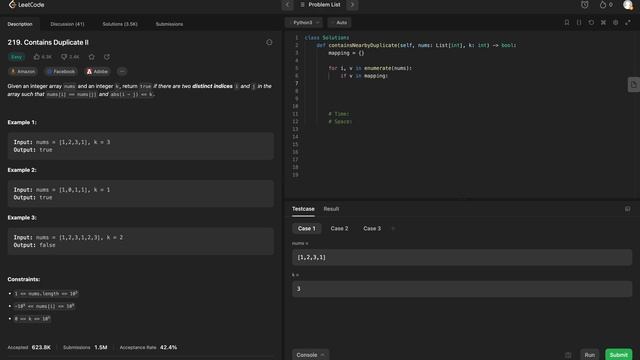Image resolution: width=640 pixels, height=360 pixels.
Task: Click the streak flame icon
Action: [602, 5]
